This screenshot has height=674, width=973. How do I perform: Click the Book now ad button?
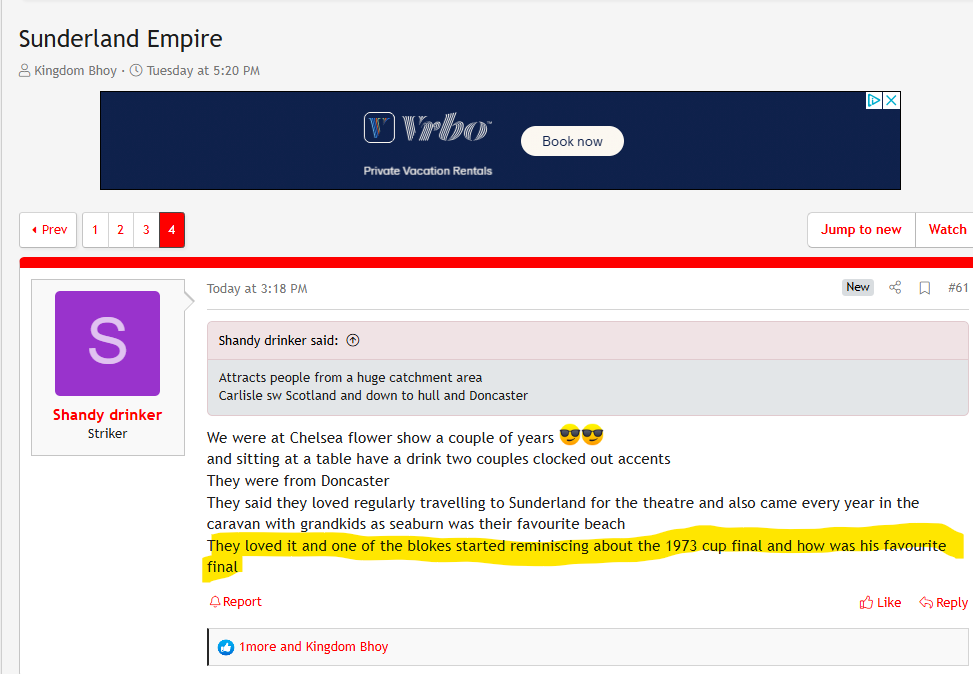coord(572,141)
